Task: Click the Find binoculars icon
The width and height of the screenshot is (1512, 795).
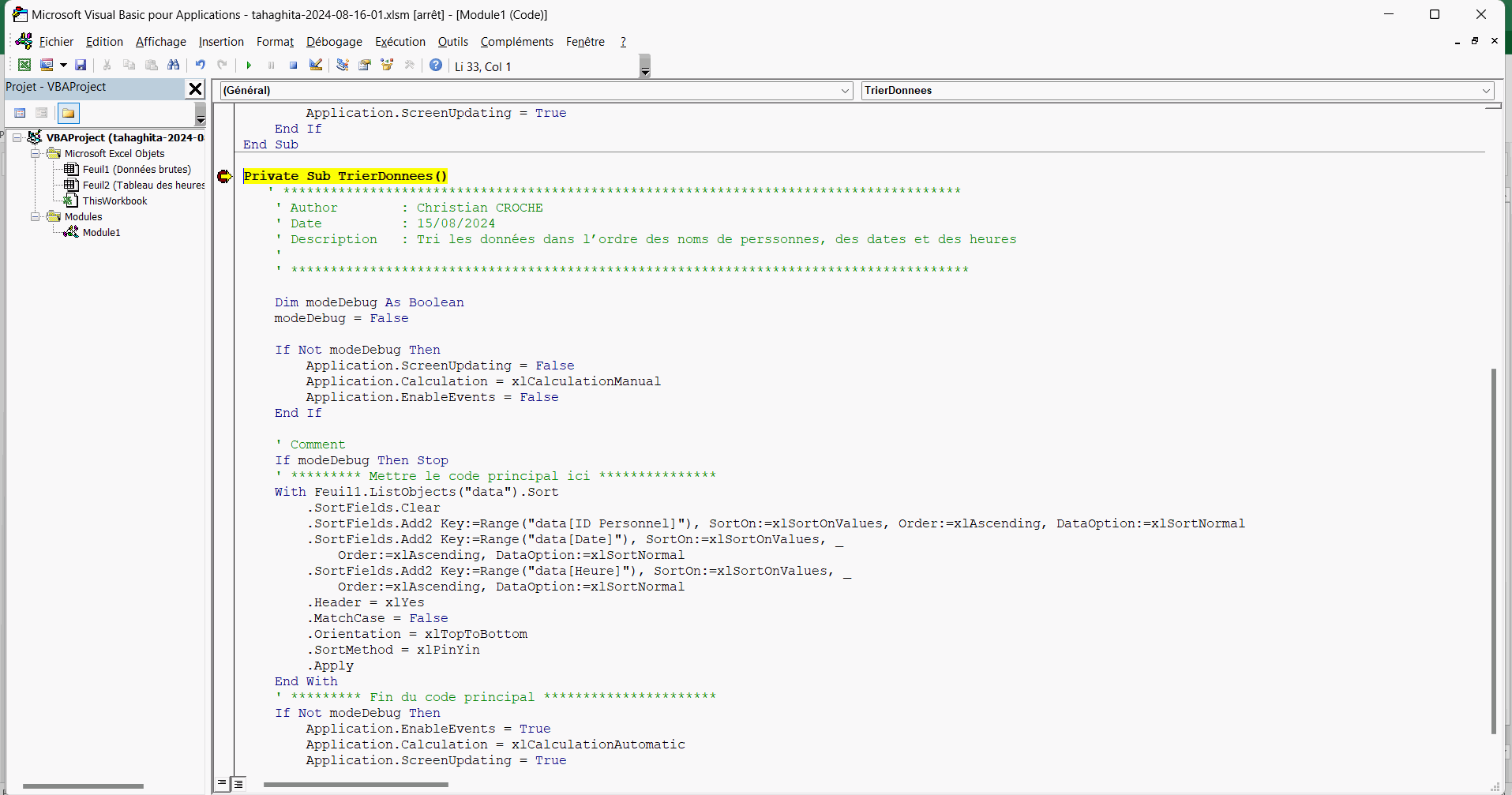Action: [174, 66]
